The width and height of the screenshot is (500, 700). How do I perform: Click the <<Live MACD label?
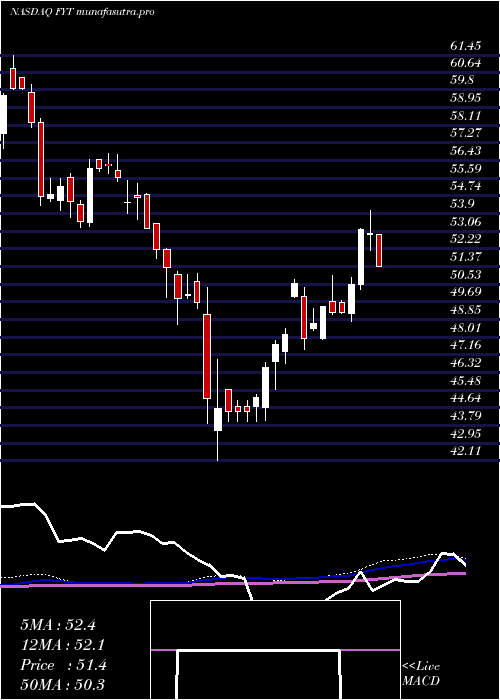click(421, 674)
